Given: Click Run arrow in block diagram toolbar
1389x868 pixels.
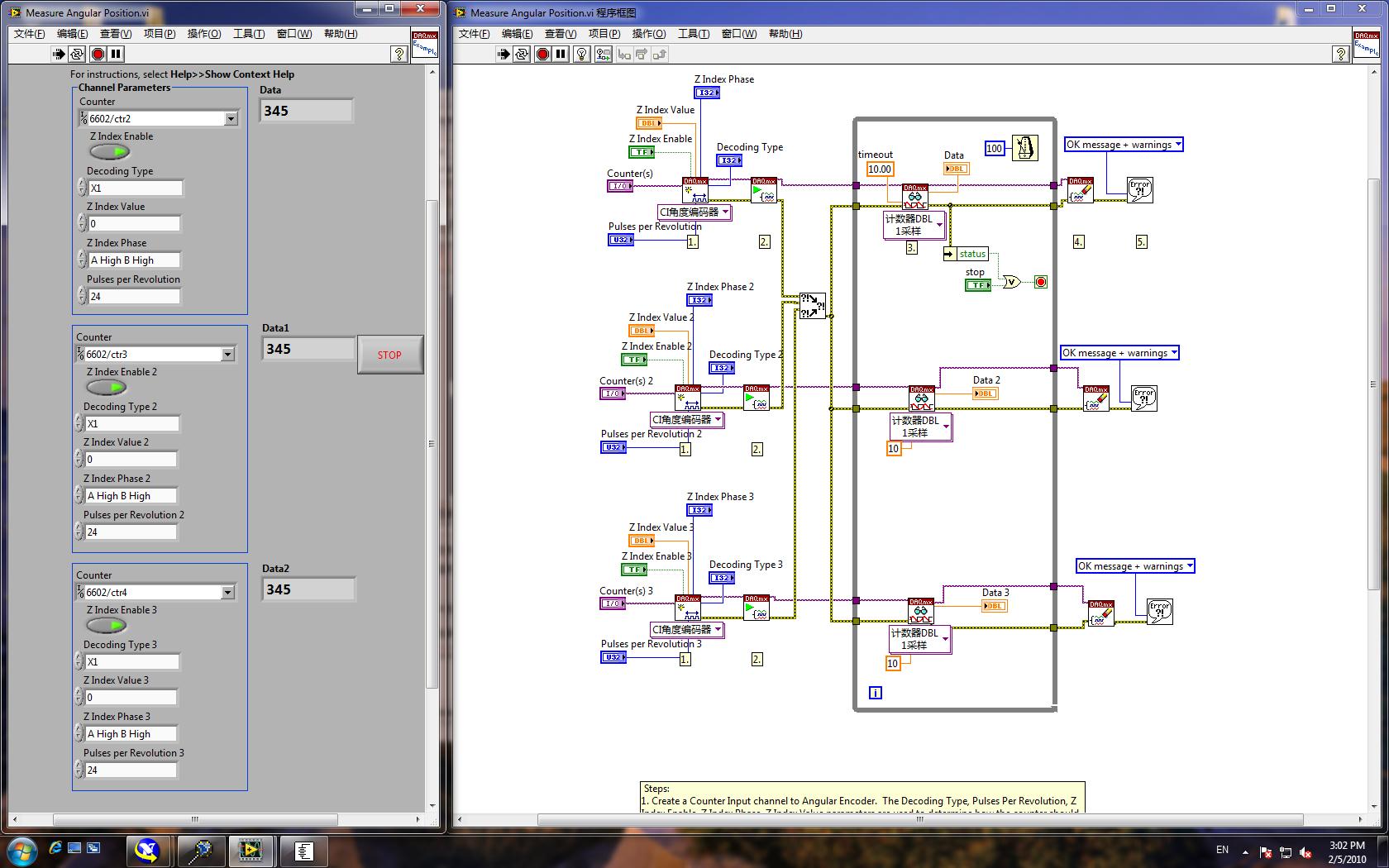Looking at the screenshot, I should click(x=504, y=55).
